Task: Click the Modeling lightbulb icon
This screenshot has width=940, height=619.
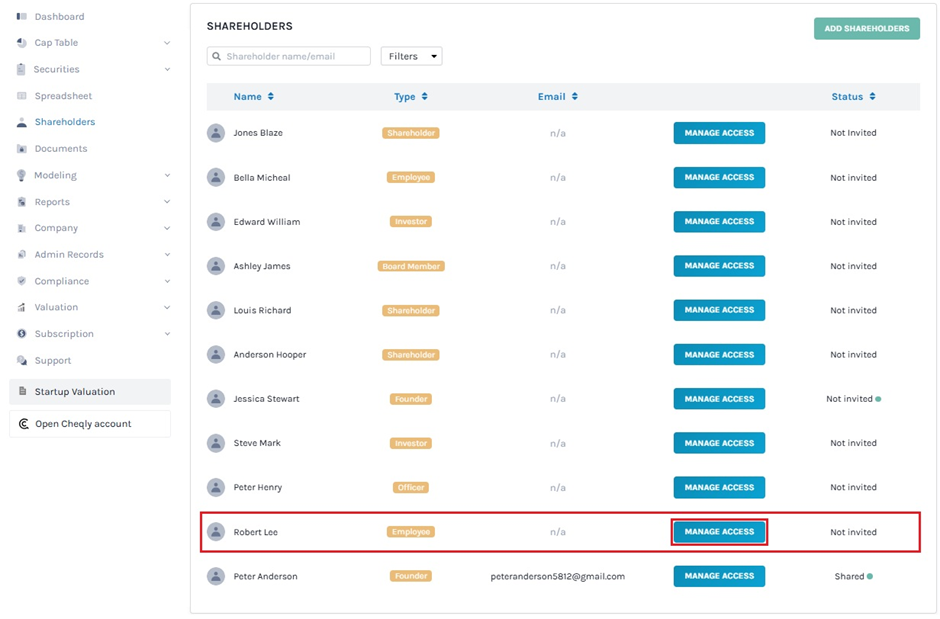Action: (22, 175)
